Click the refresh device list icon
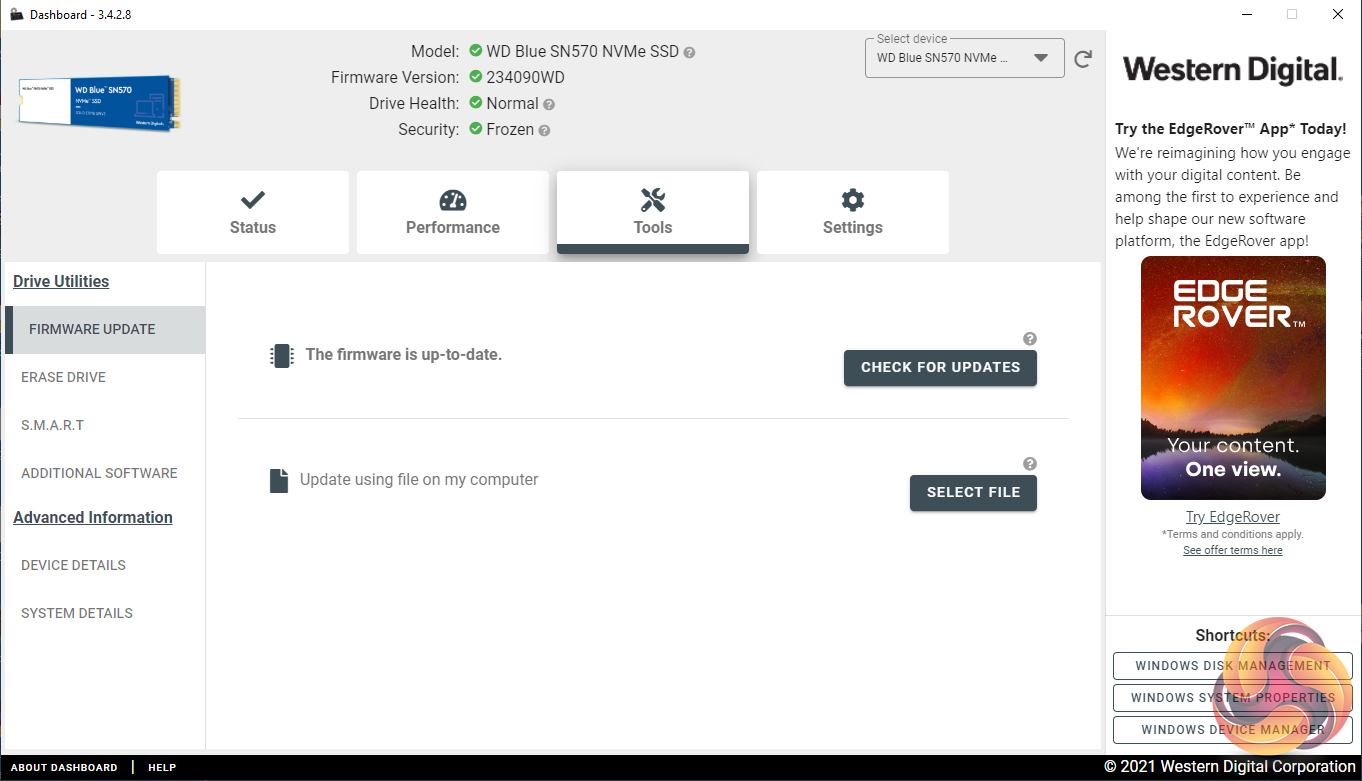1362x781 pixels. pos(1083,59)
